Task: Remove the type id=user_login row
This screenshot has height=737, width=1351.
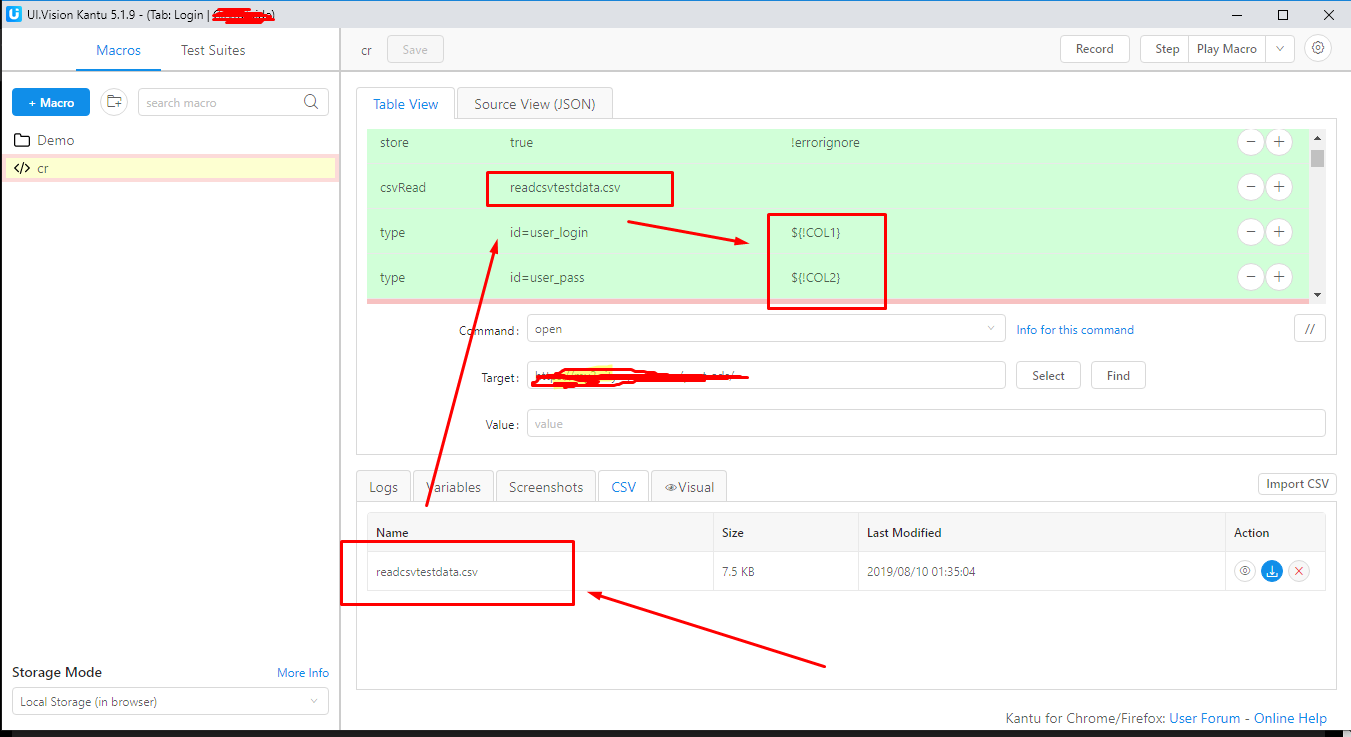Action: 1250,232
